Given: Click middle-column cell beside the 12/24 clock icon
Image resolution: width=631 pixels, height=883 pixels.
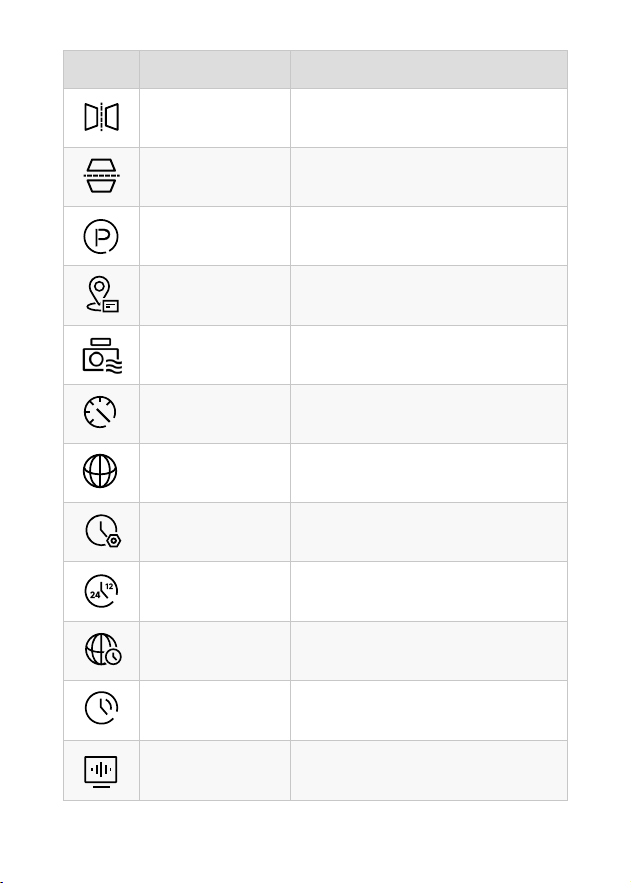Looking at the screenshot, I should tap(215, 591).
